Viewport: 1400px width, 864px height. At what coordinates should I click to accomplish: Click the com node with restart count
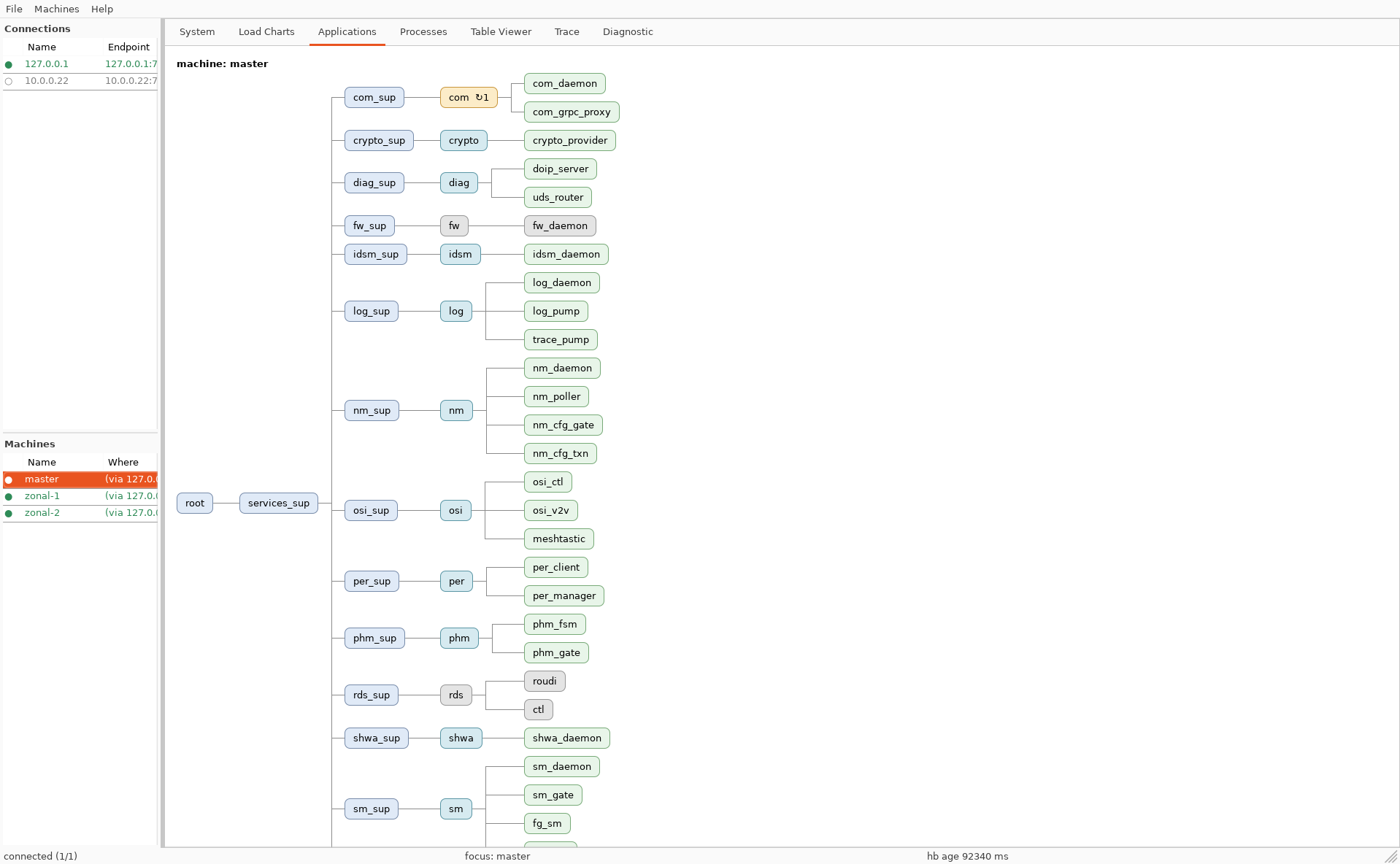click(x=469, y=98)
